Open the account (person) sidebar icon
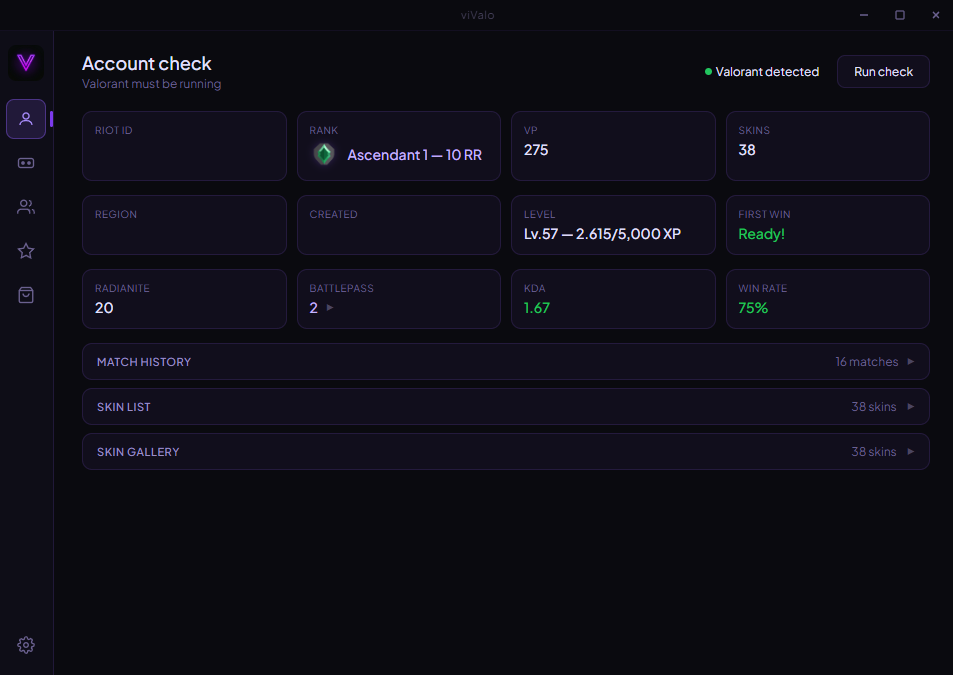The height and width of the screenshot is (675, 953). click(26, 118)
